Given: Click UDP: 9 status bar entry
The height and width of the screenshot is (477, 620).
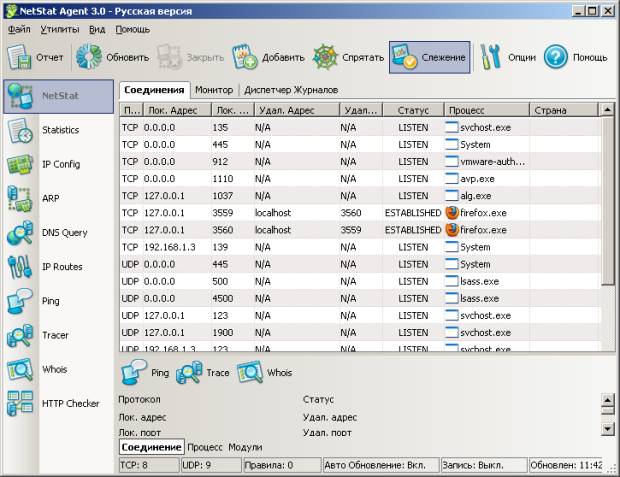Looking at the screenshot, I should coord(211,465).
